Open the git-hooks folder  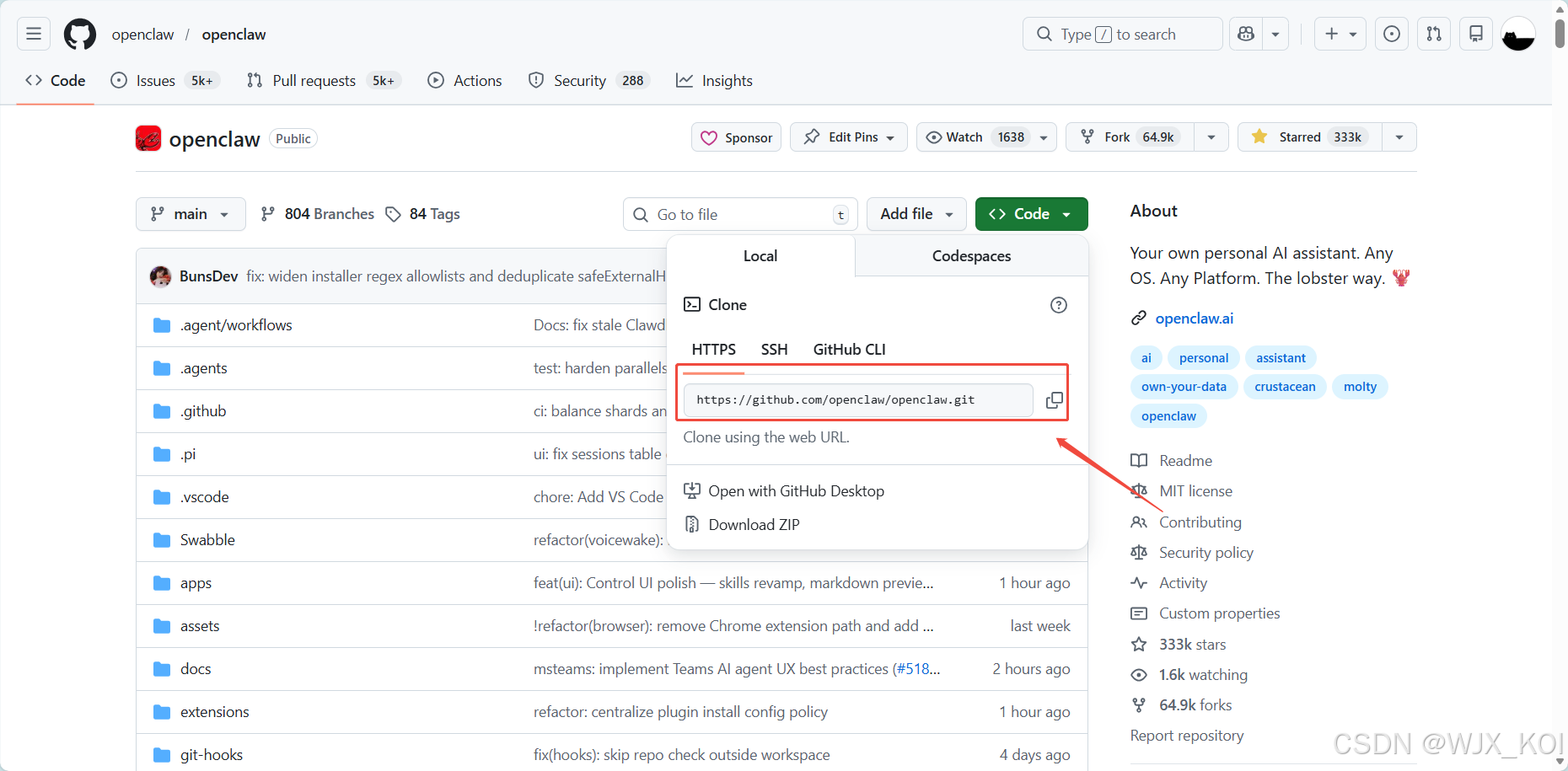tap(212, 755)
